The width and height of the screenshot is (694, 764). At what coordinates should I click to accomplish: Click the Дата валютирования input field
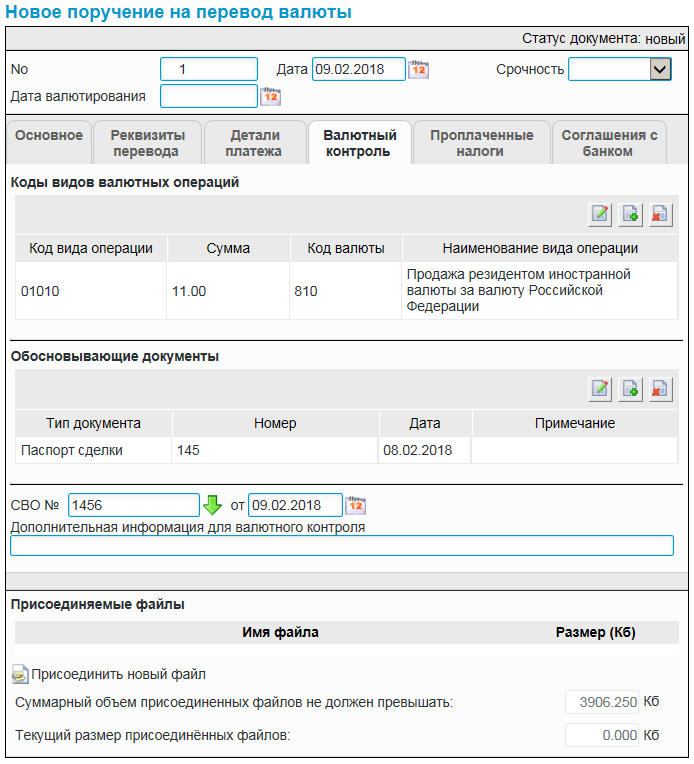click(x=209, y=96)
